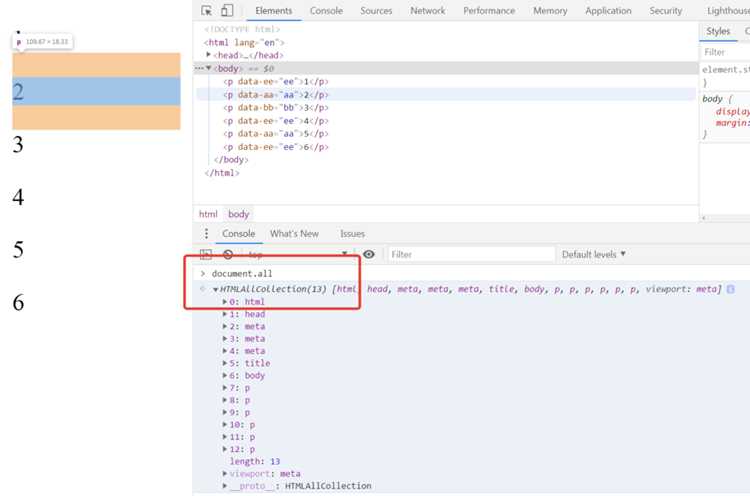Image resolution: width=750 pixels, height=496 pixels.
Task: Select the html lang="en" DOM line
Action: (244, 43)
